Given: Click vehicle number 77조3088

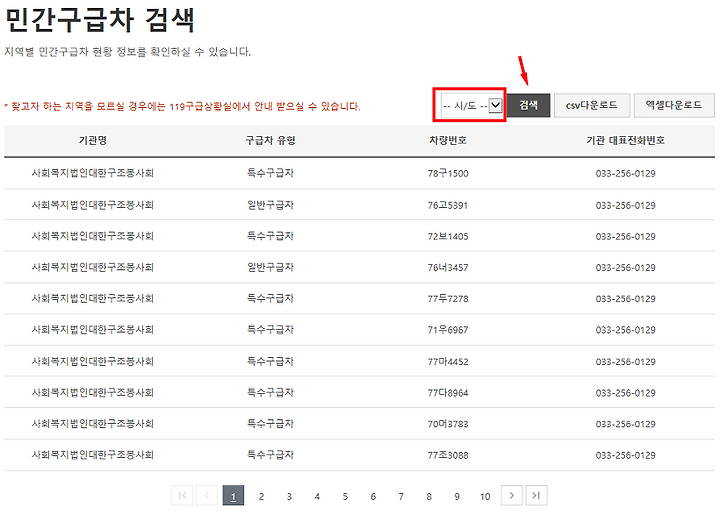Looking at the screenshot, I should (x=448, y=455).
